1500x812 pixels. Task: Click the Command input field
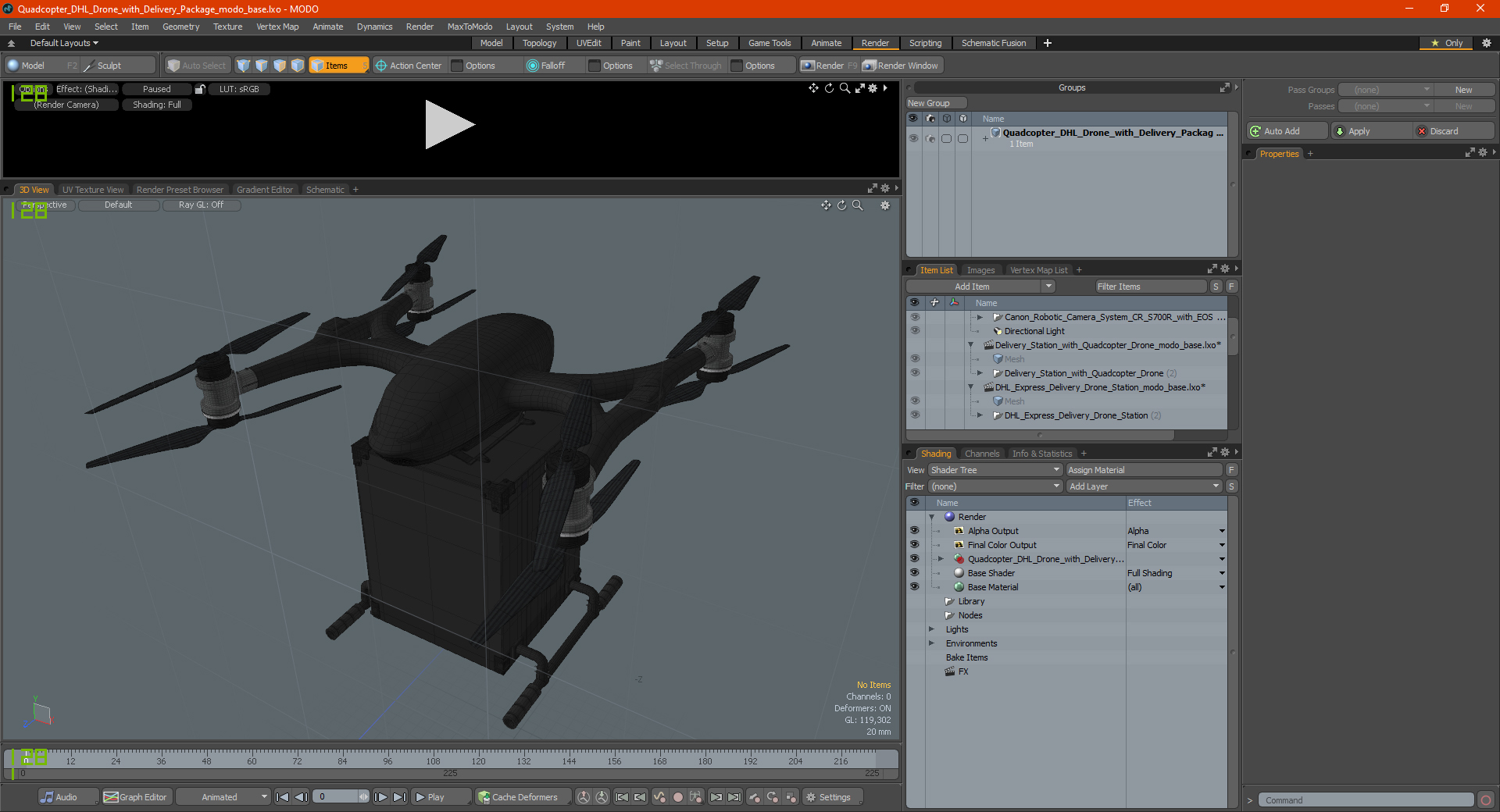(x=1366, y=800)
